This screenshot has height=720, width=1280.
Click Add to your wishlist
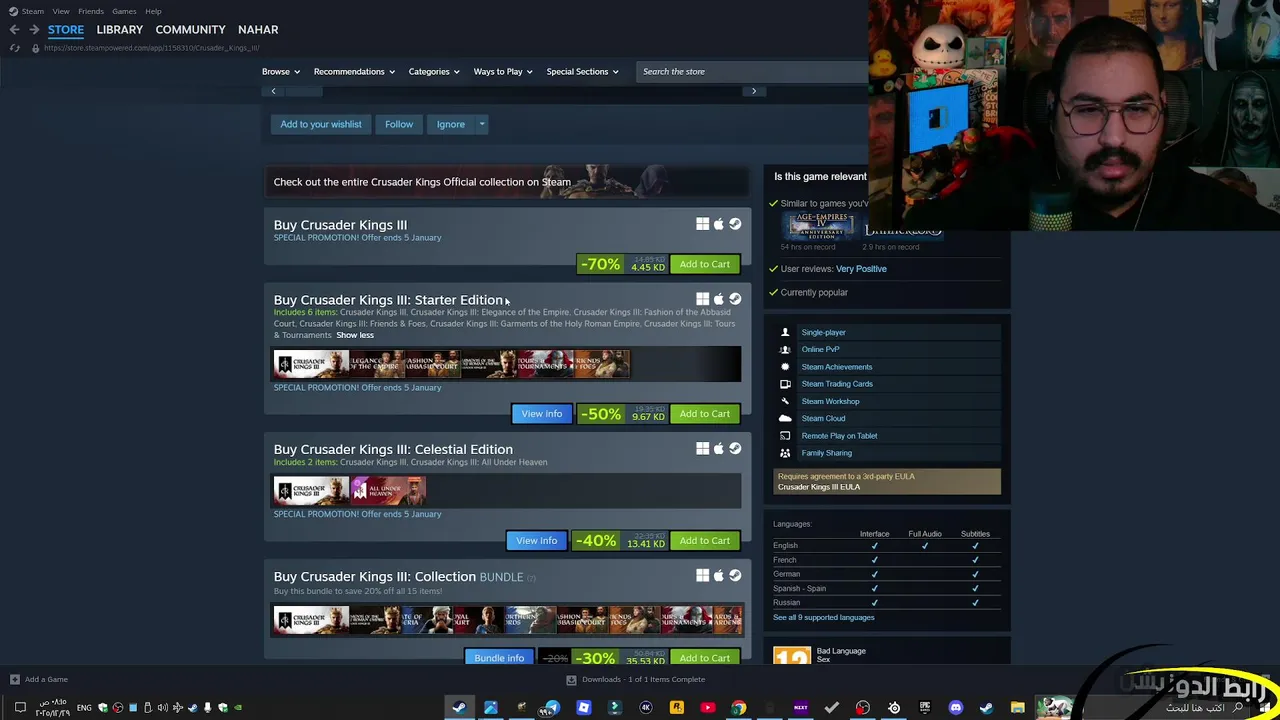click(x=321, y=124)
